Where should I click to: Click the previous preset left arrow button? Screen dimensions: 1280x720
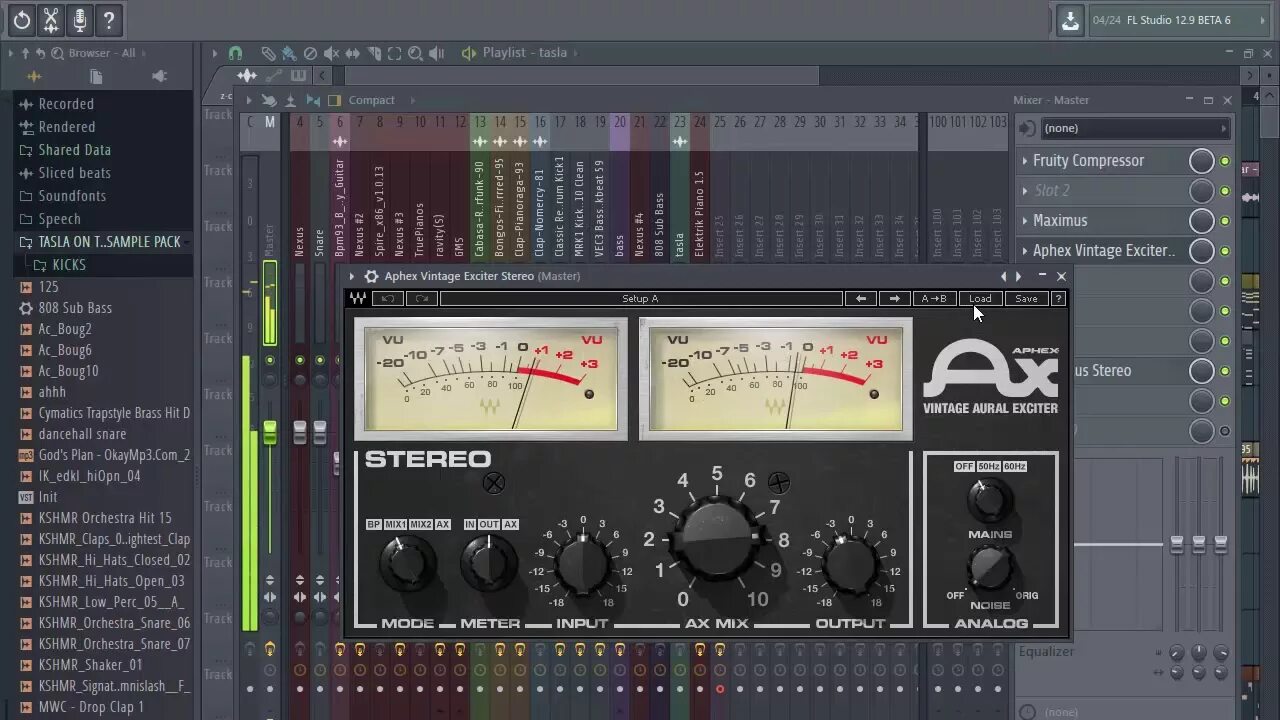(861, 298)
